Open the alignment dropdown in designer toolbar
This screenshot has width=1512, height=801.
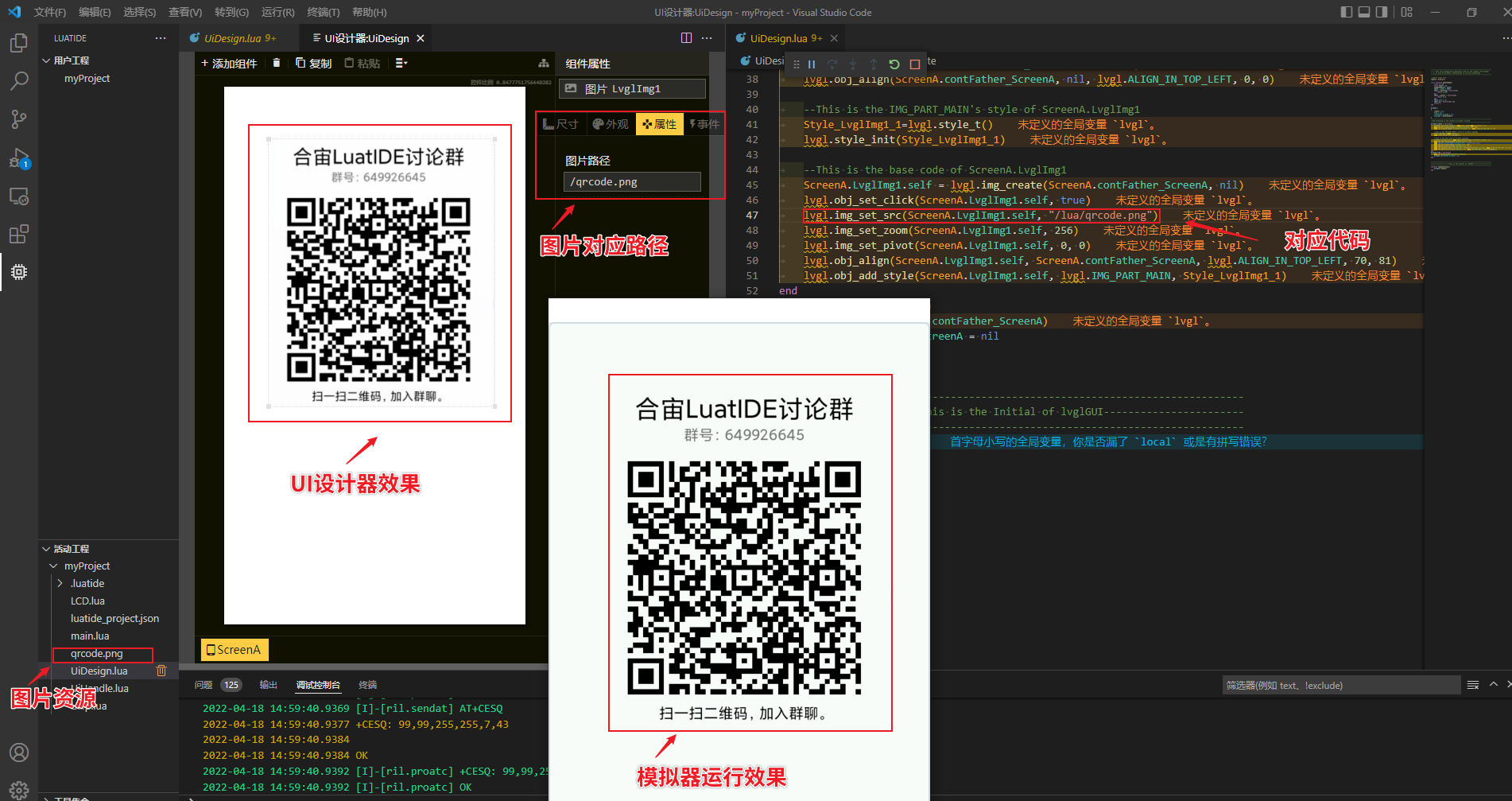[x=401, y=63]
